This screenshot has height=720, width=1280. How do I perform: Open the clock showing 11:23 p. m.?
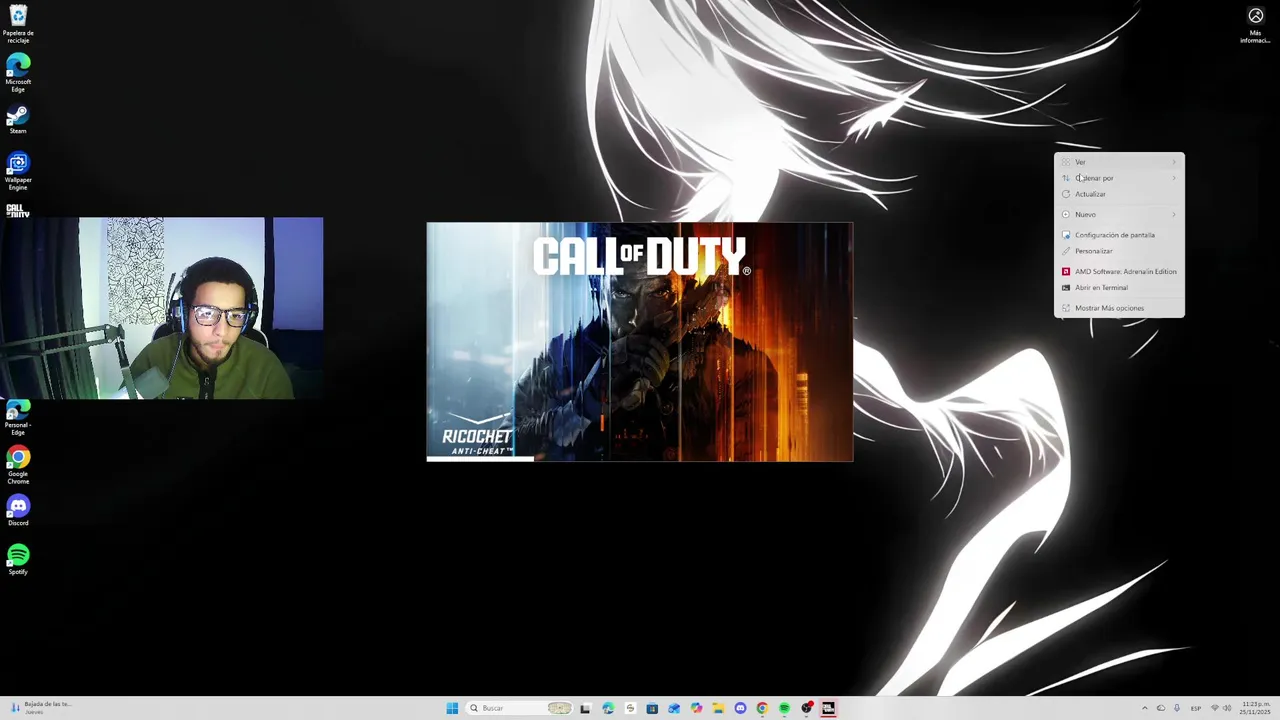tap(1255, 708)
